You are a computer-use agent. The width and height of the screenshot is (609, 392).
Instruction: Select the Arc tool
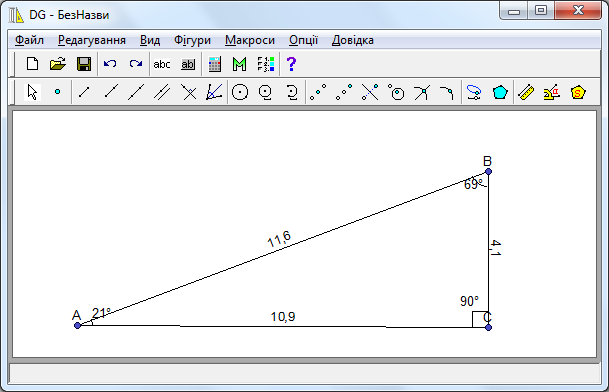click(x=291, y=92)
